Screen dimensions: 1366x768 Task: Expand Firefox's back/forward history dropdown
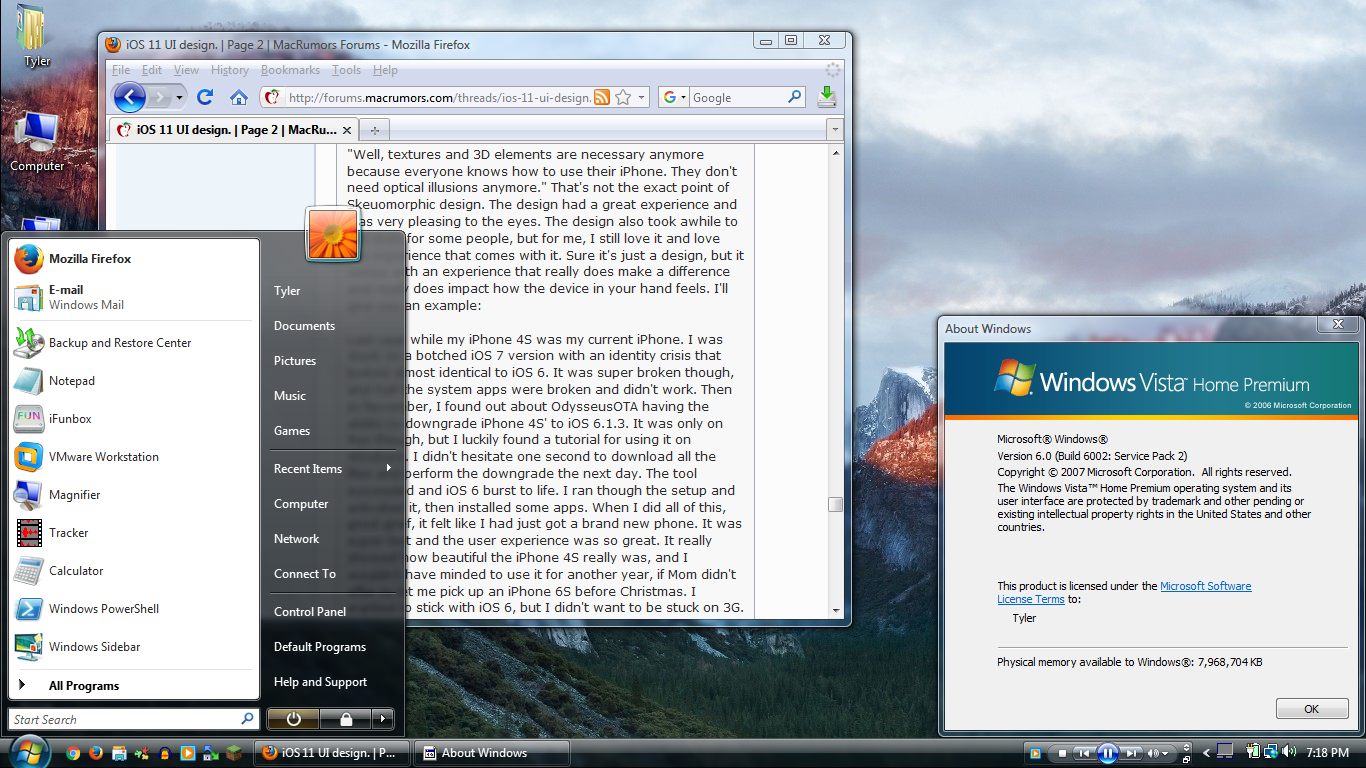[180, 97]
